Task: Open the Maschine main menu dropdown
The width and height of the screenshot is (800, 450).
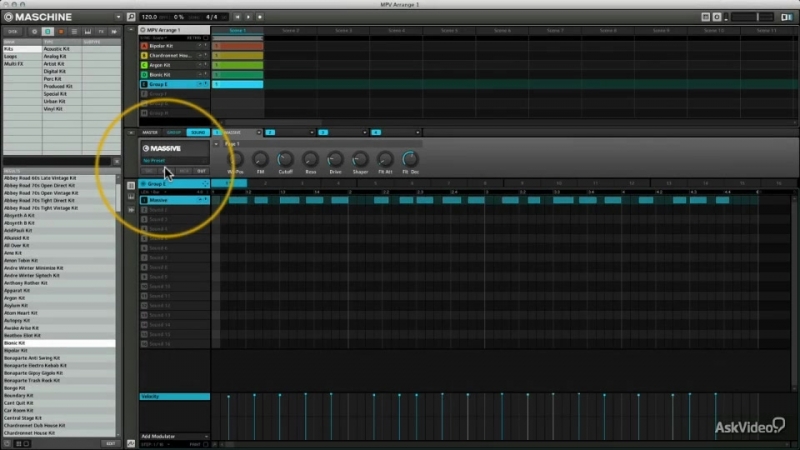Action: click(x=118, y=17)
